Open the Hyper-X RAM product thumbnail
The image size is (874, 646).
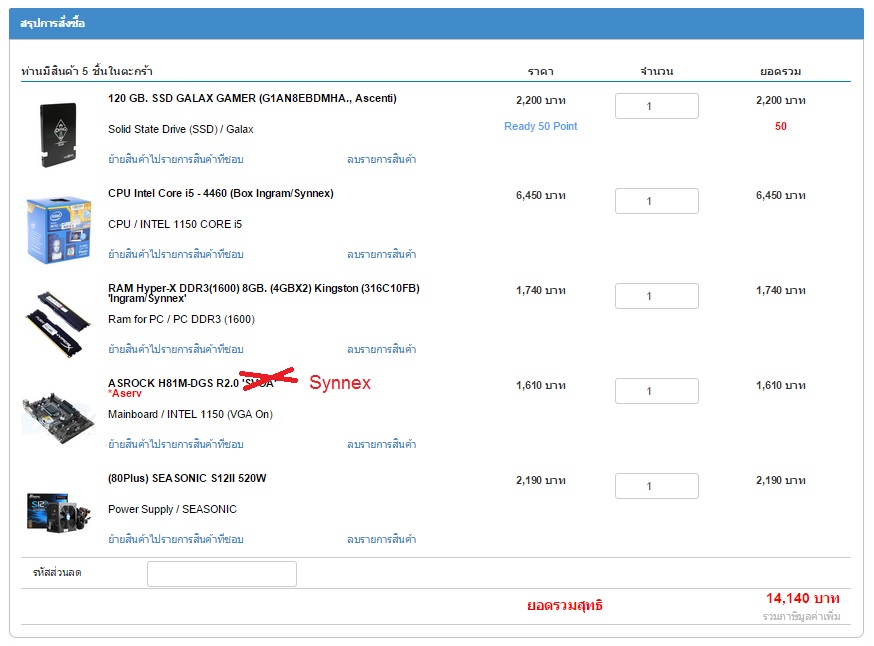pyautogui.click(x=58, y=324)
